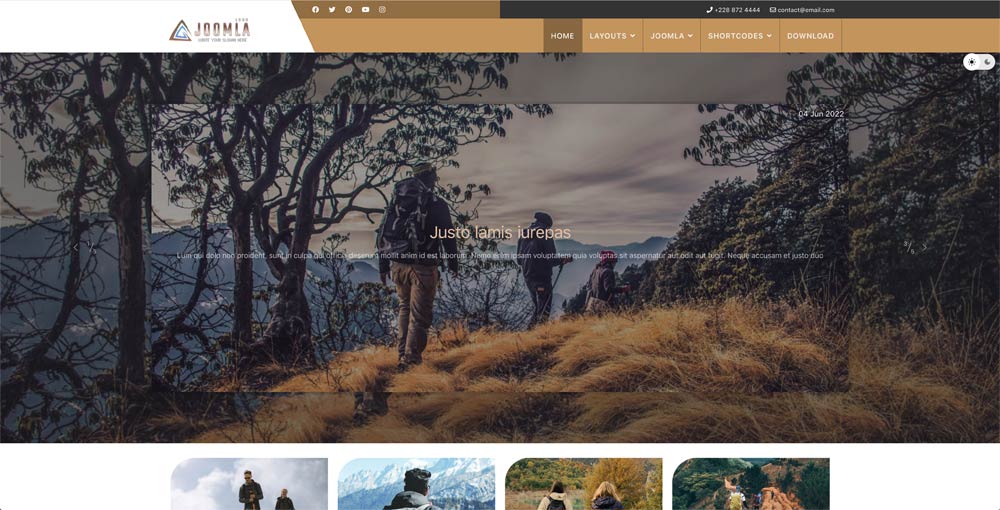Expand the Layouts dropdown menu
This screenshot has width=1000, height=510.
coord(612,36)
